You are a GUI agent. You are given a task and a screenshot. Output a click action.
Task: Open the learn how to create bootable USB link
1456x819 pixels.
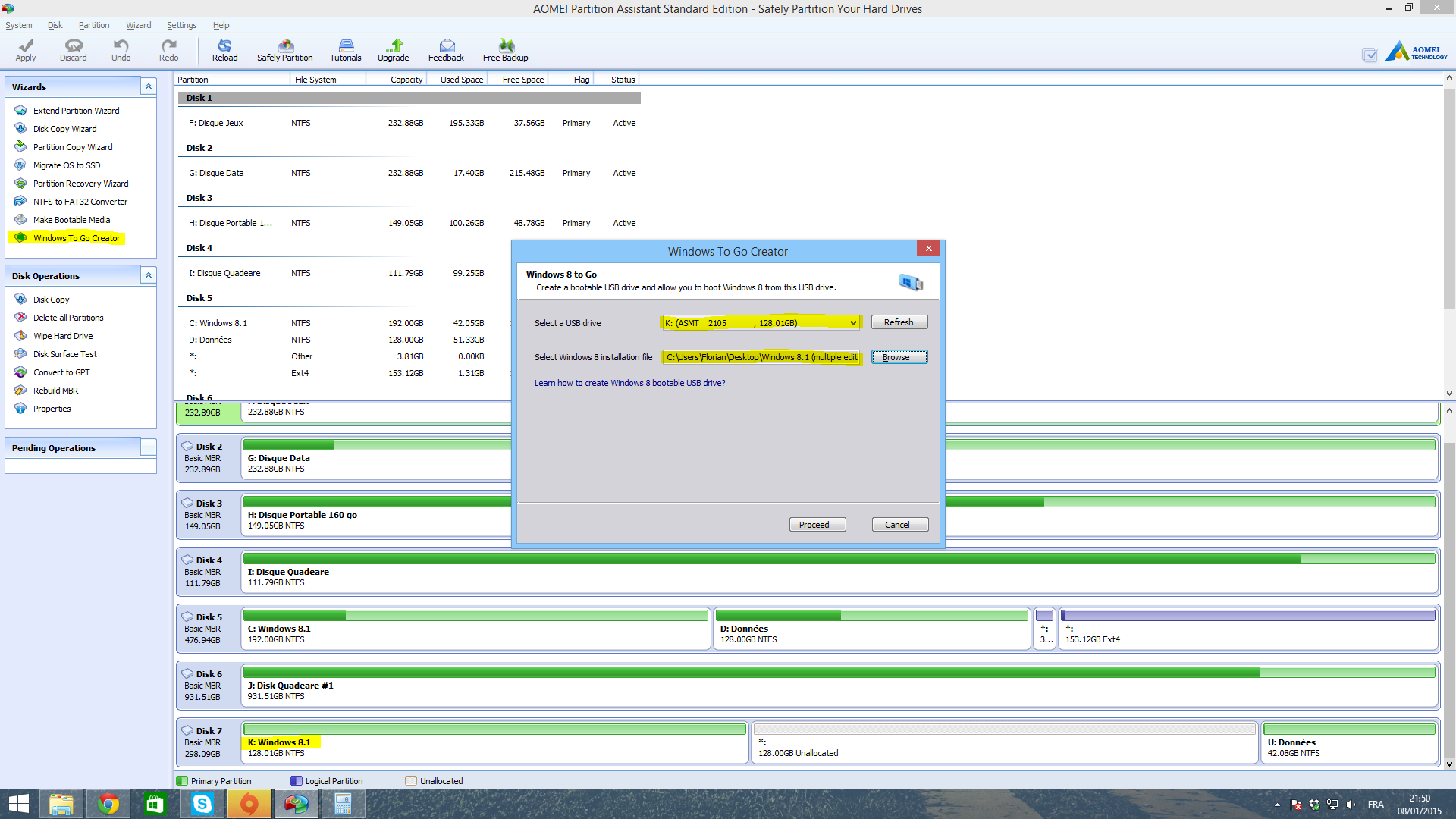[x=629, y=383]
